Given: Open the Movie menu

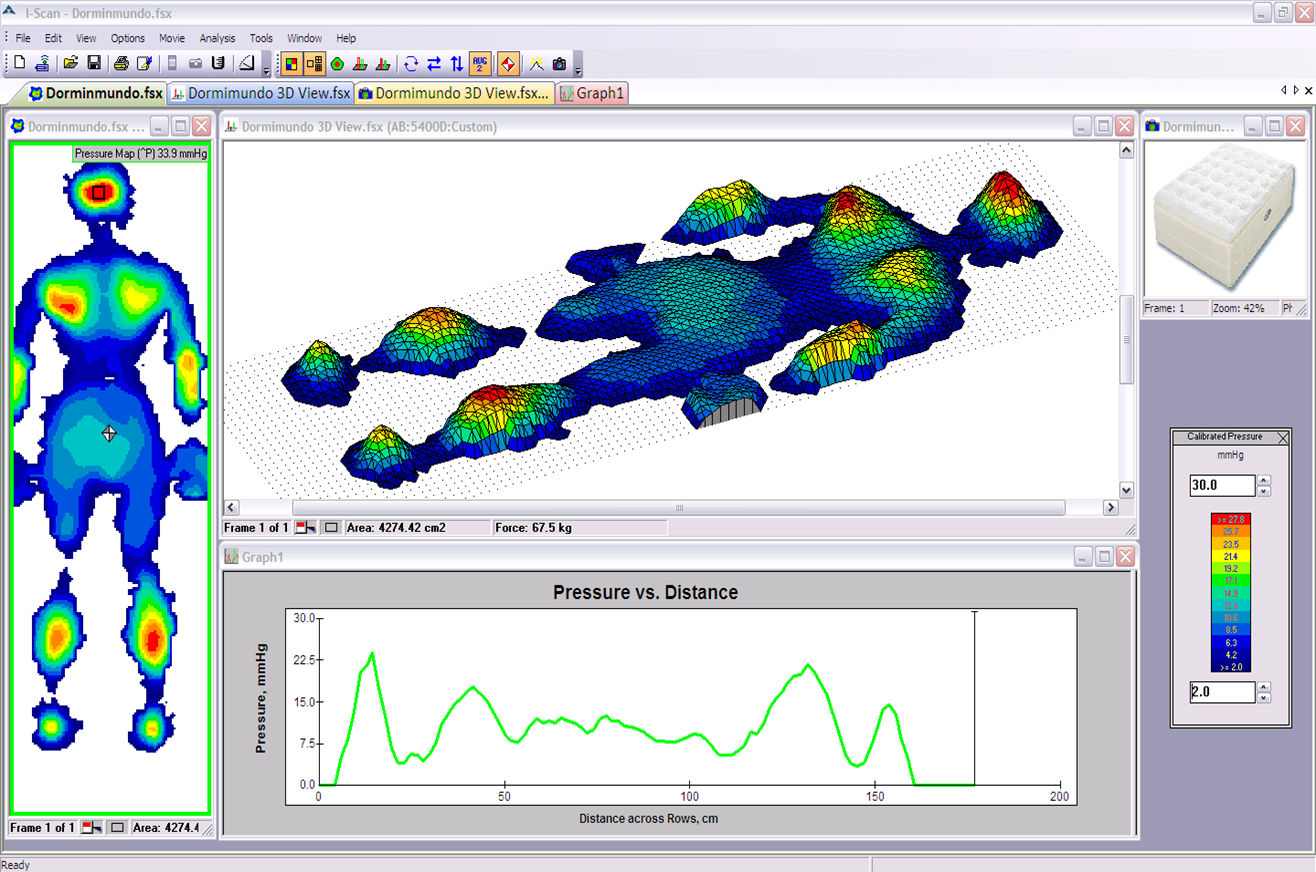Looking at the screenshot, I should 171,38.
